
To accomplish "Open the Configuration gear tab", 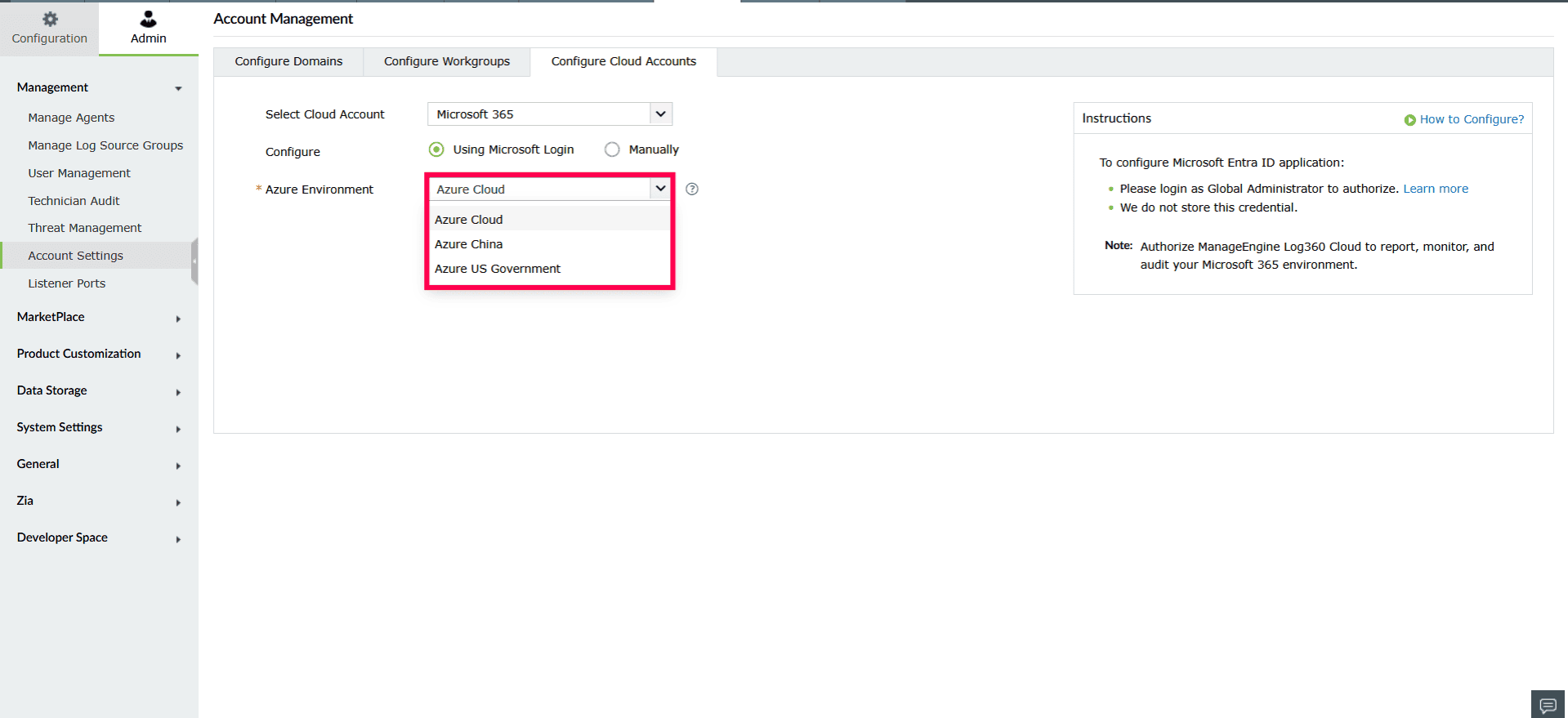I will click(x=49, y=28).
